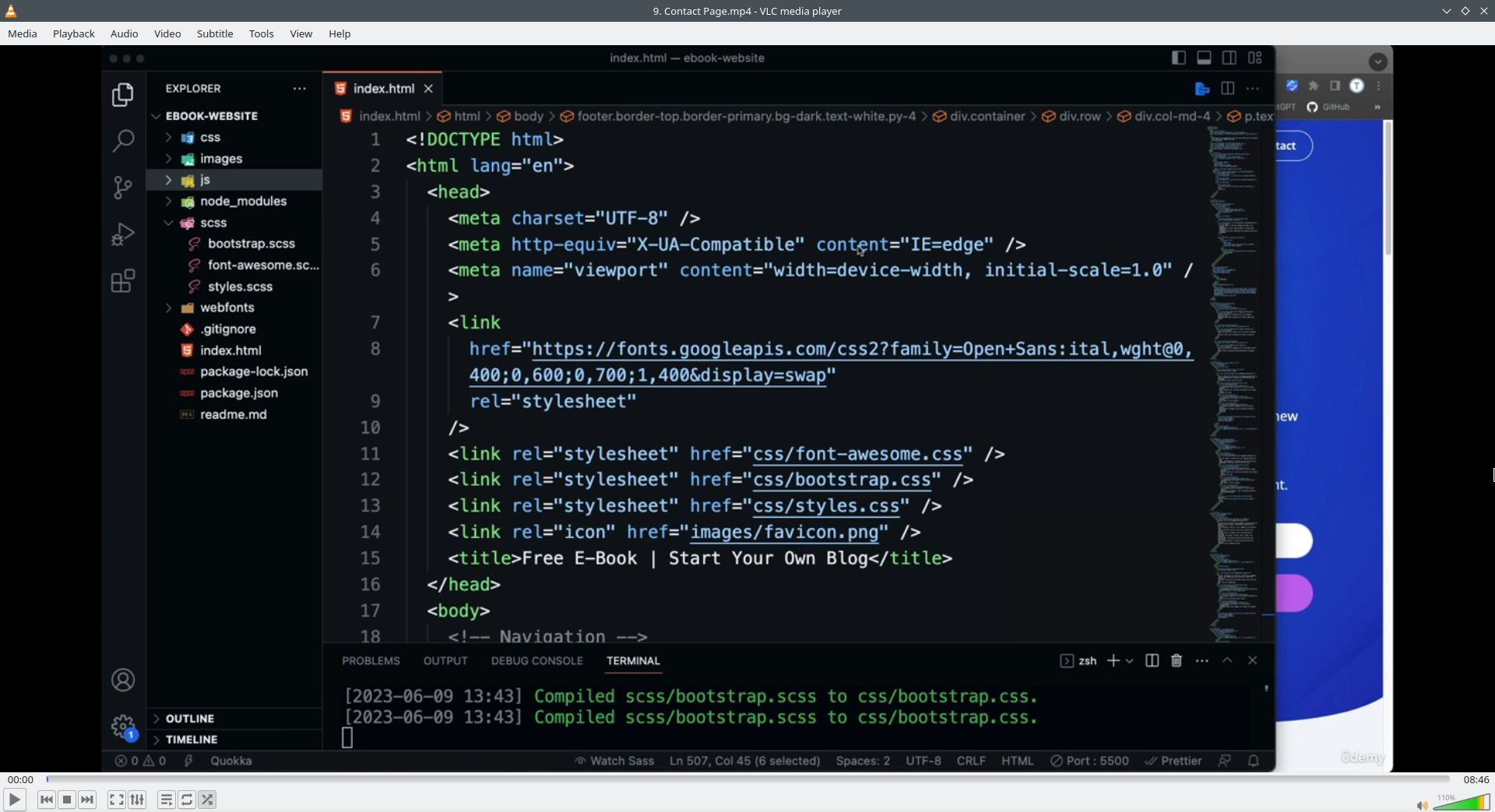This screenshot has width=1495, height=812.
Task: Click VLC next media button
Action: (87, 800)
